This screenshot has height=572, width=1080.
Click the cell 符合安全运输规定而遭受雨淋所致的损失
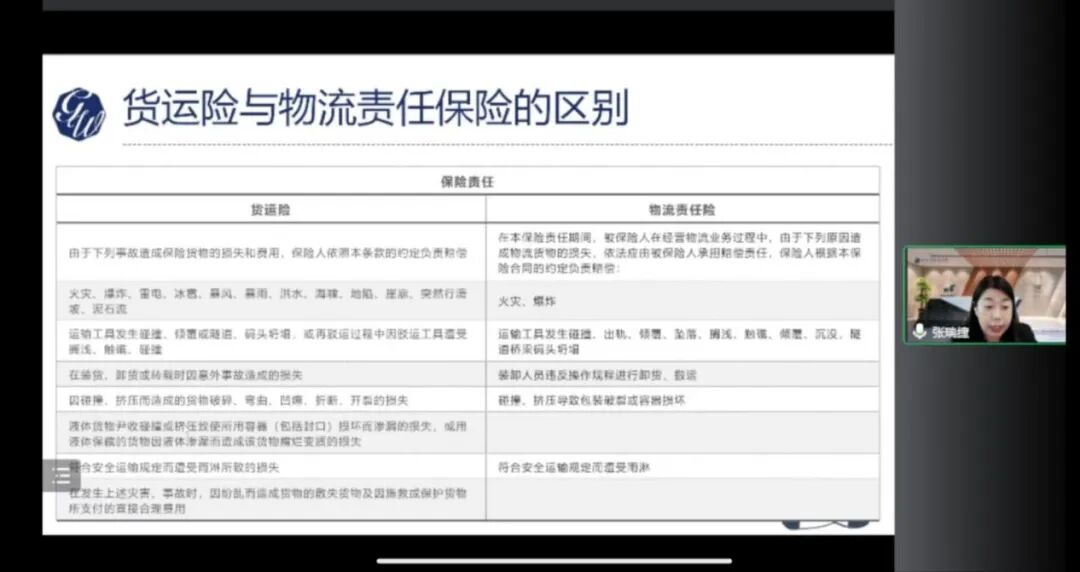(271, 467)
